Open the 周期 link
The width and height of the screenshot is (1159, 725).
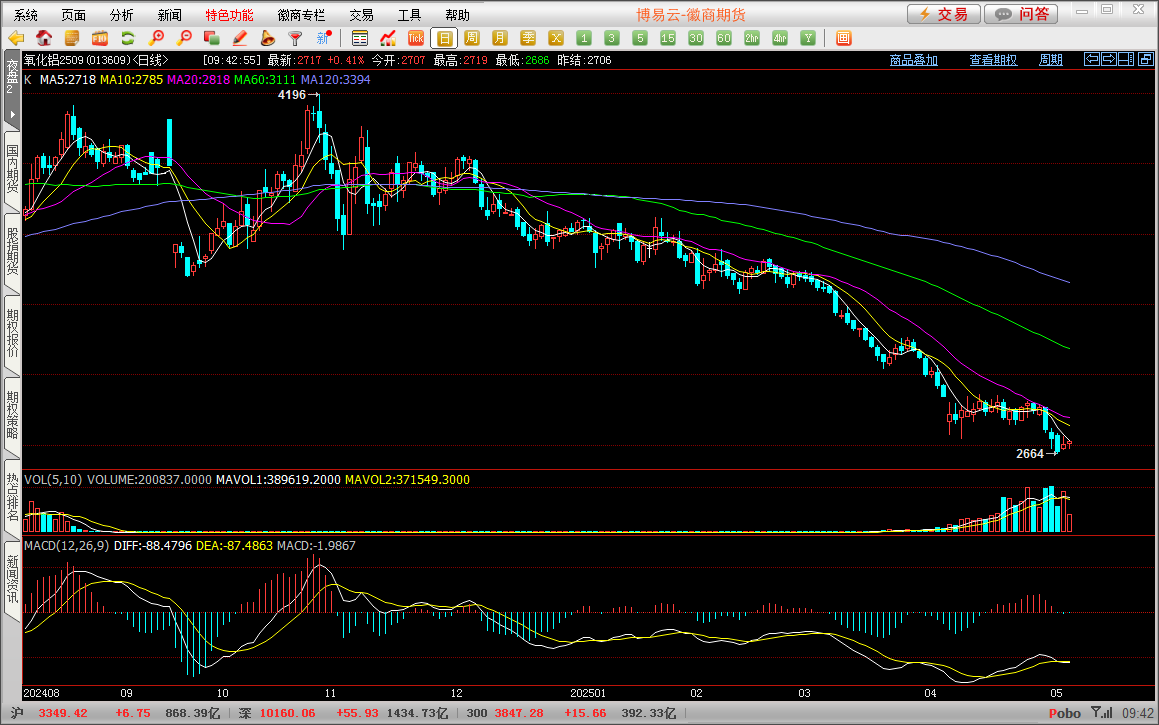pyautogui.click(x=1051, y=60)
